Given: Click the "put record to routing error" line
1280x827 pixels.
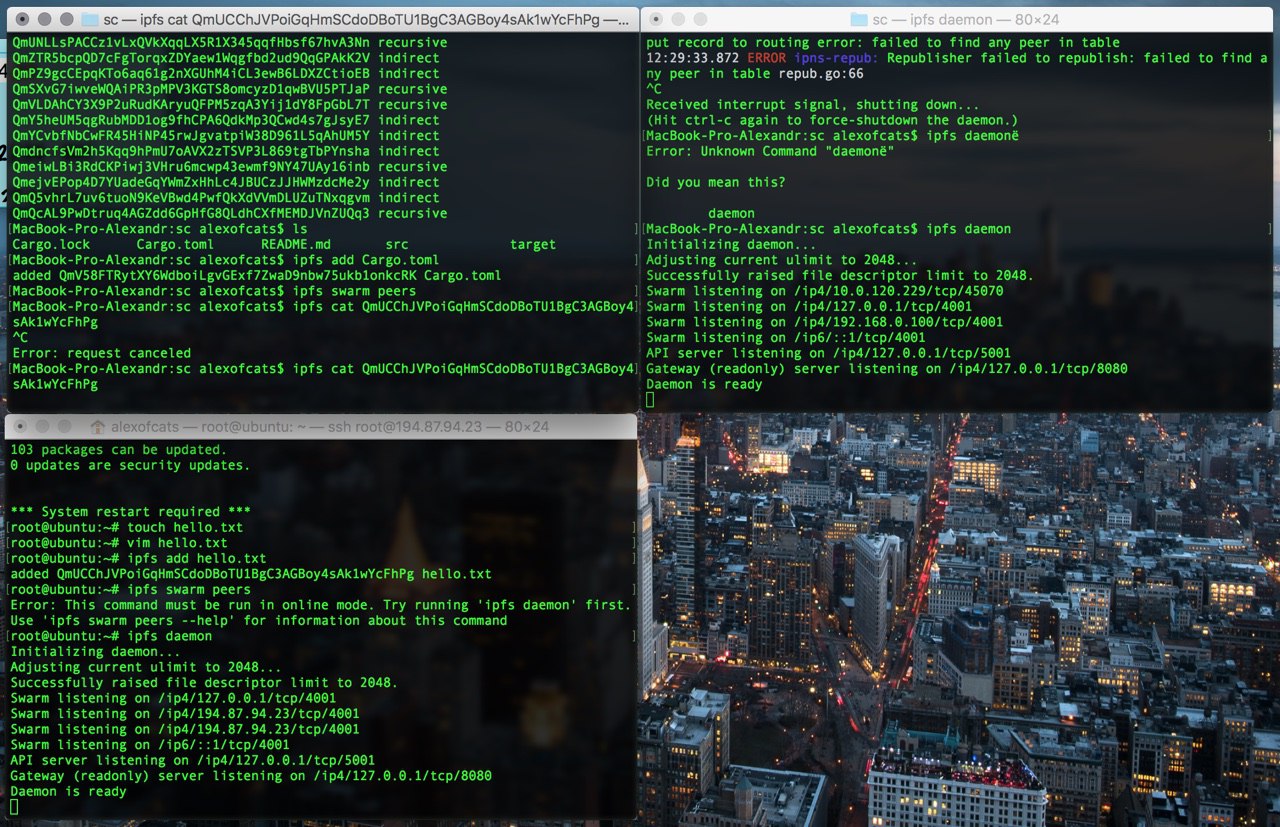Looking at the screenshot, I should point(883,43).
